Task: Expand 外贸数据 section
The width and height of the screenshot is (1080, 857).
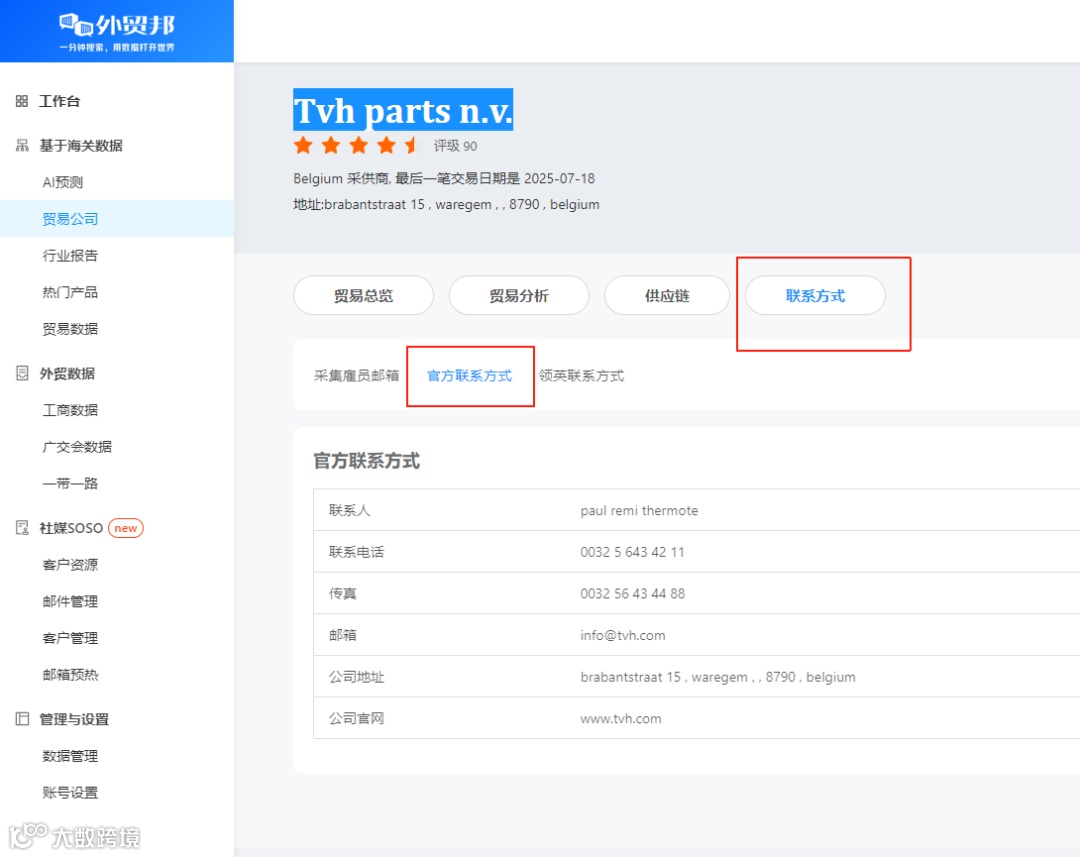Action: pyautogui.click(x=67, y=373)
